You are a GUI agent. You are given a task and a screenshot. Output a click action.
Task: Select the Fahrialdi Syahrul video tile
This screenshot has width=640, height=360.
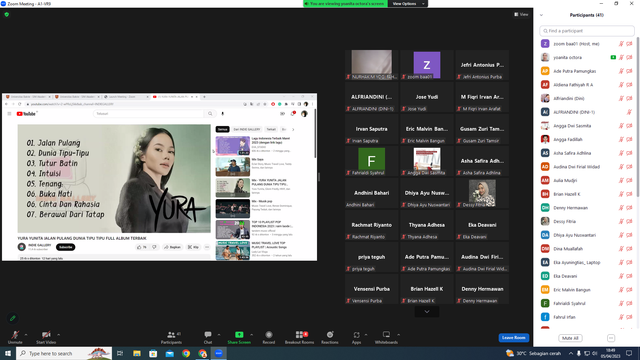(x=371, y=161)
